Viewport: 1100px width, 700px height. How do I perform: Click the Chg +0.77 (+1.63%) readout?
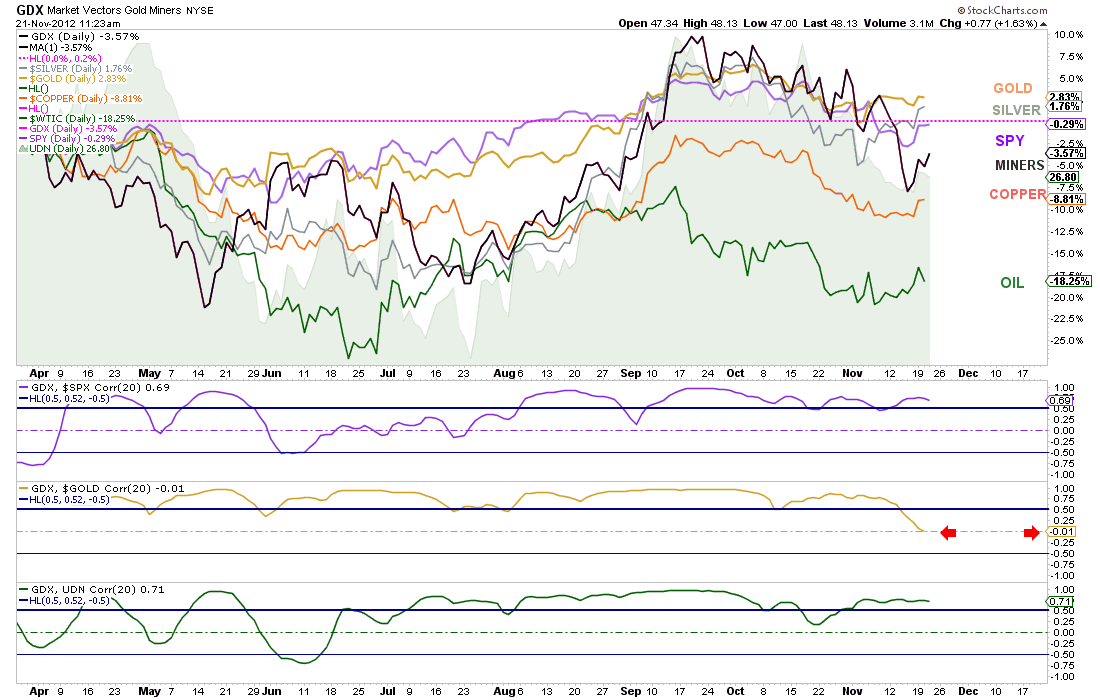[988, 23]
